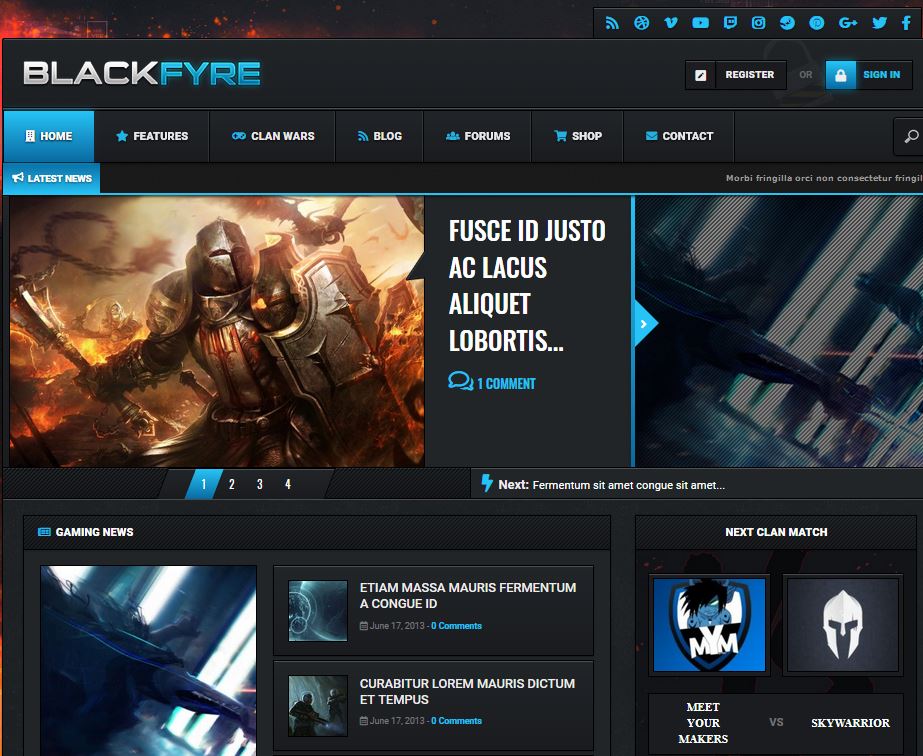923x756 pixels.
Task: Open 0 Comments under Curabitur Lorem article
Action: (456, 721)
